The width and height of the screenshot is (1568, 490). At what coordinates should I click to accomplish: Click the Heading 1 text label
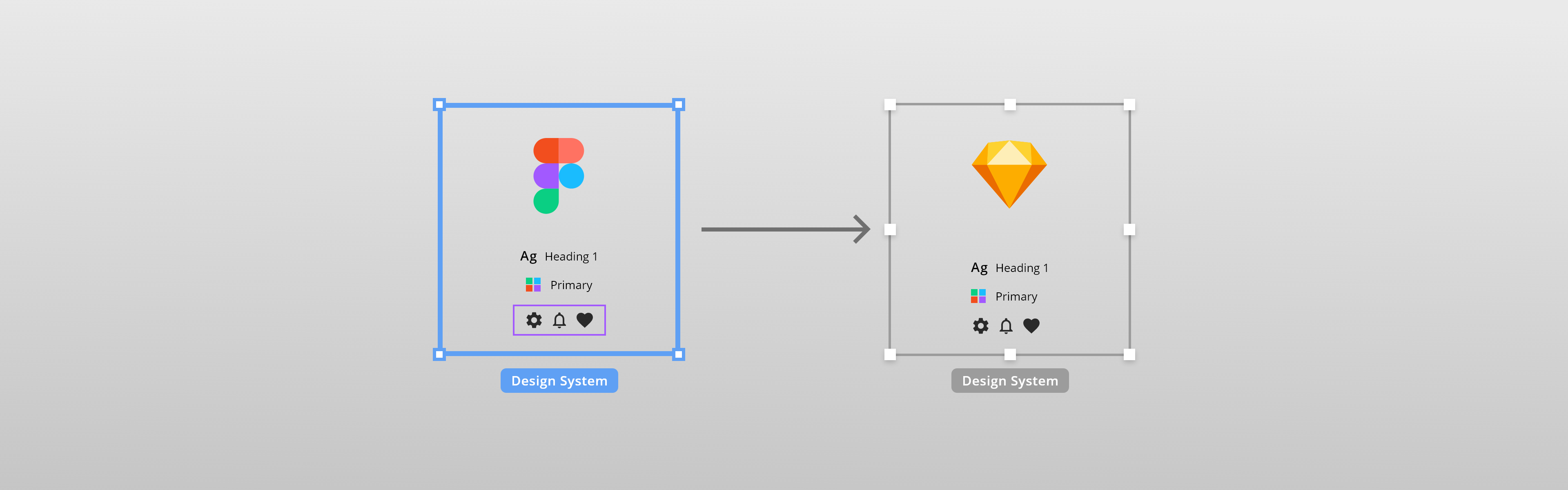point(570,256)
